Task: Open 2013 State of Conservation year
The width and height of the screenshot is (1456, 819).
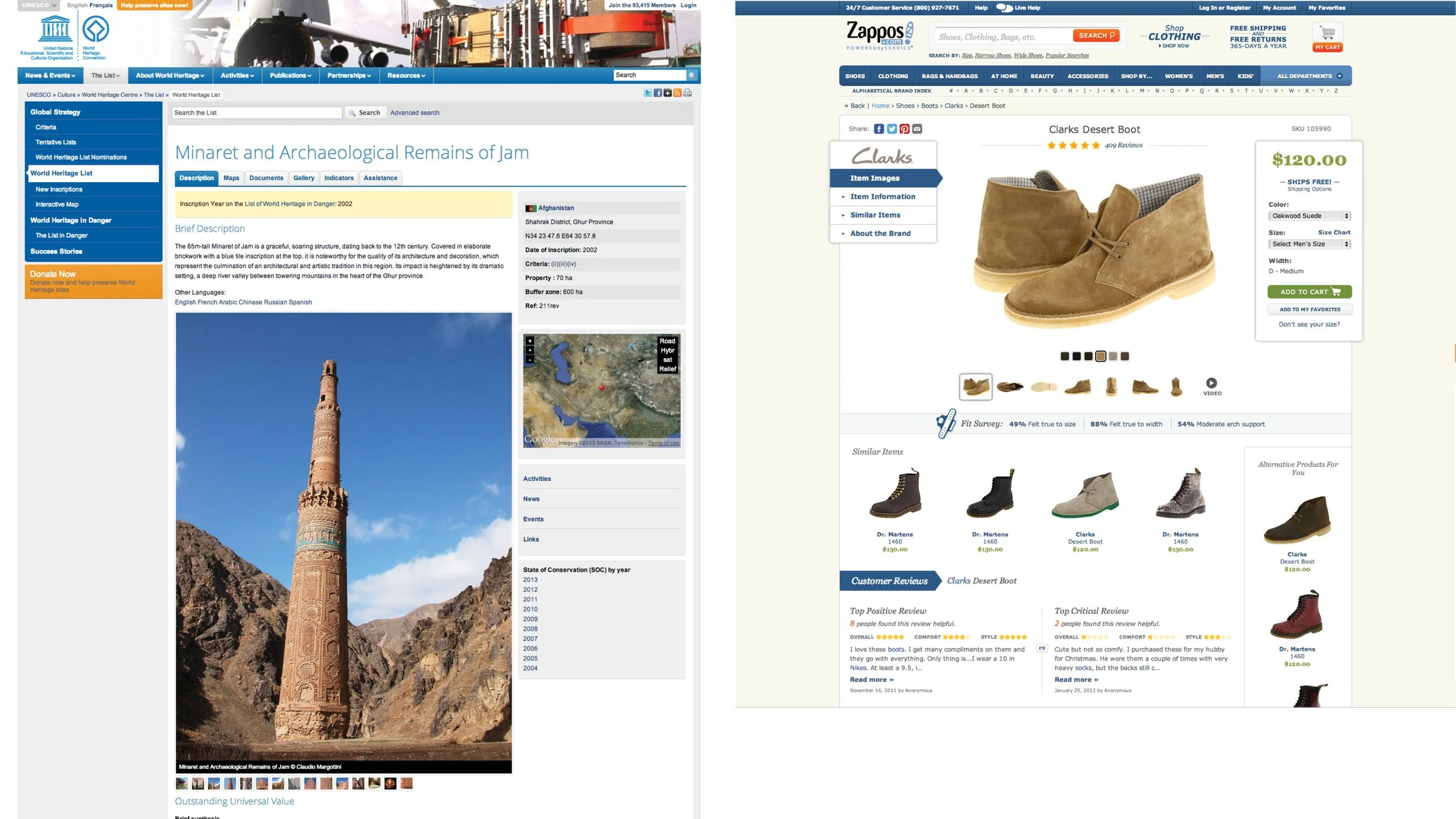Action: (x=530, y=580)
